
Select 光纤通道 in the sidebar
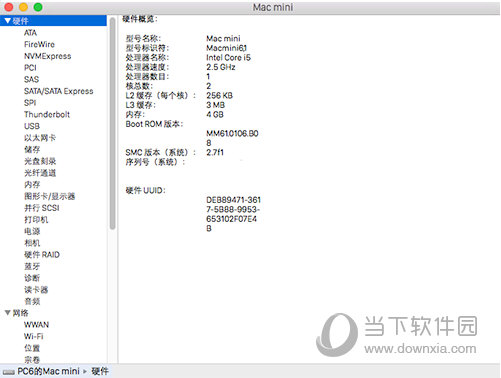(40, 173)
